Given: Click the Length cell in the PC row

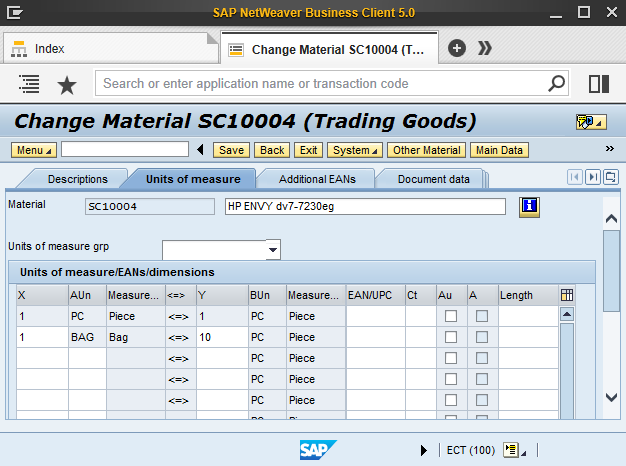Looking at the screenshot, I should pyautogui.click(x=529, y=316).
